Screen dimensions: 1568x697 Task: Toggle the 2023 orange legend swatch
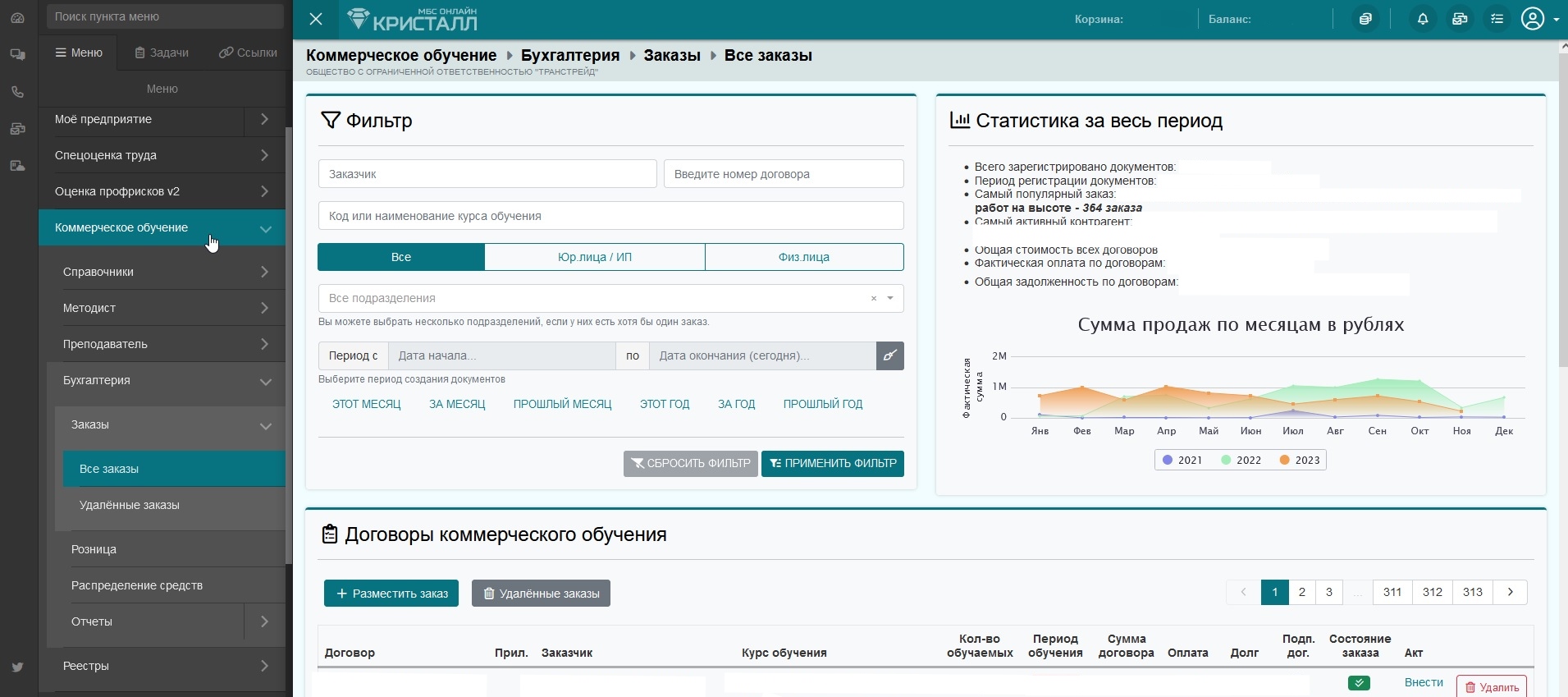tap(1285, 460)
